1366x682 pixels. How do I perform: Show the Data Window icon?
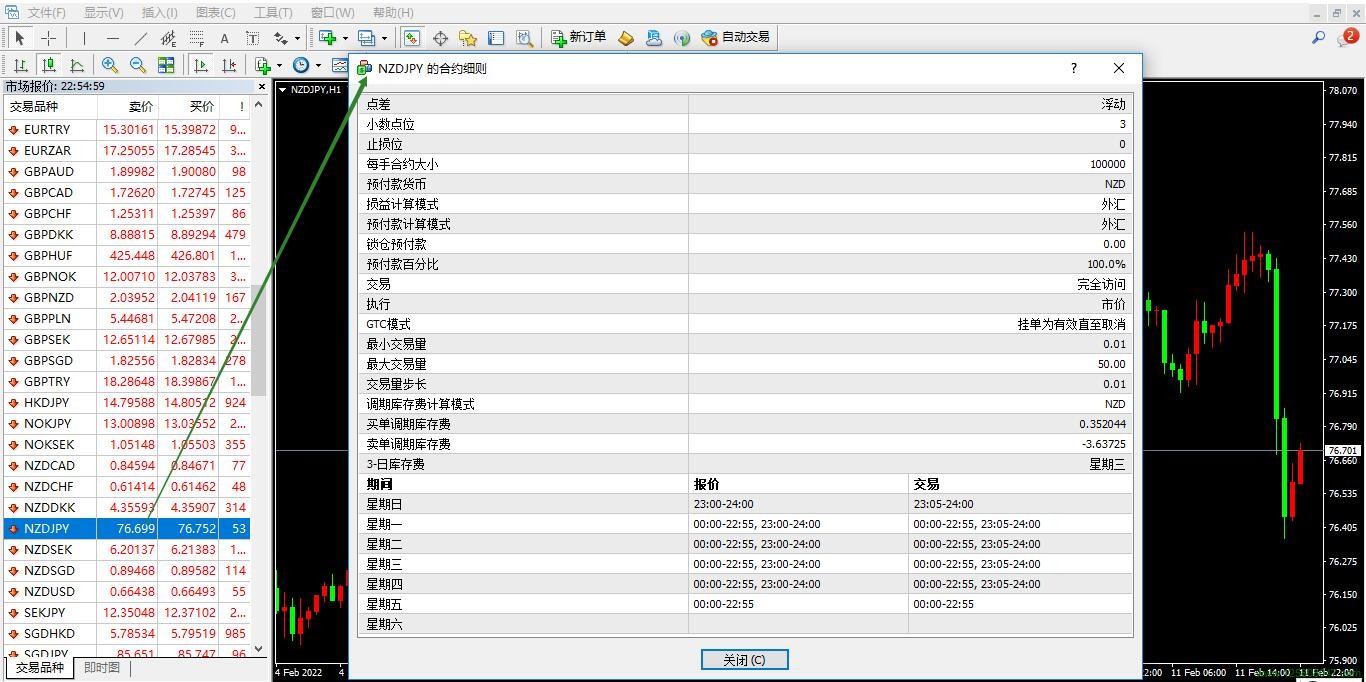(439, 38)
